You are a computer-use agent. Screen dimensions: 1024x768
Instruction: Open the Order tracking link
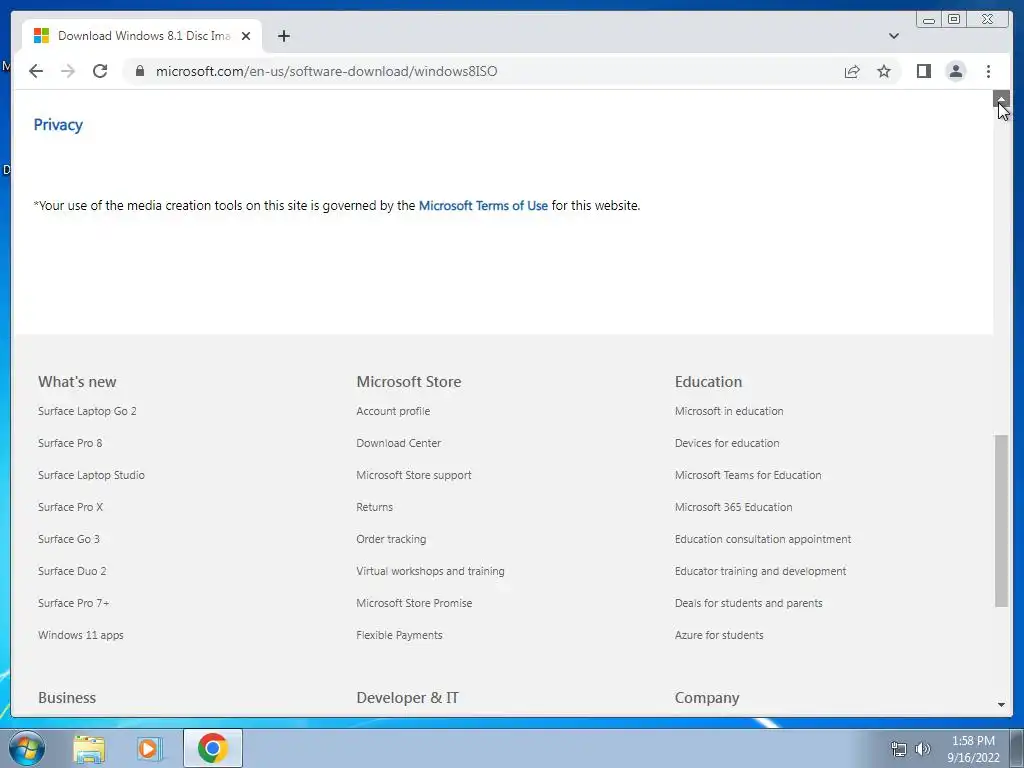click(391, 539)
